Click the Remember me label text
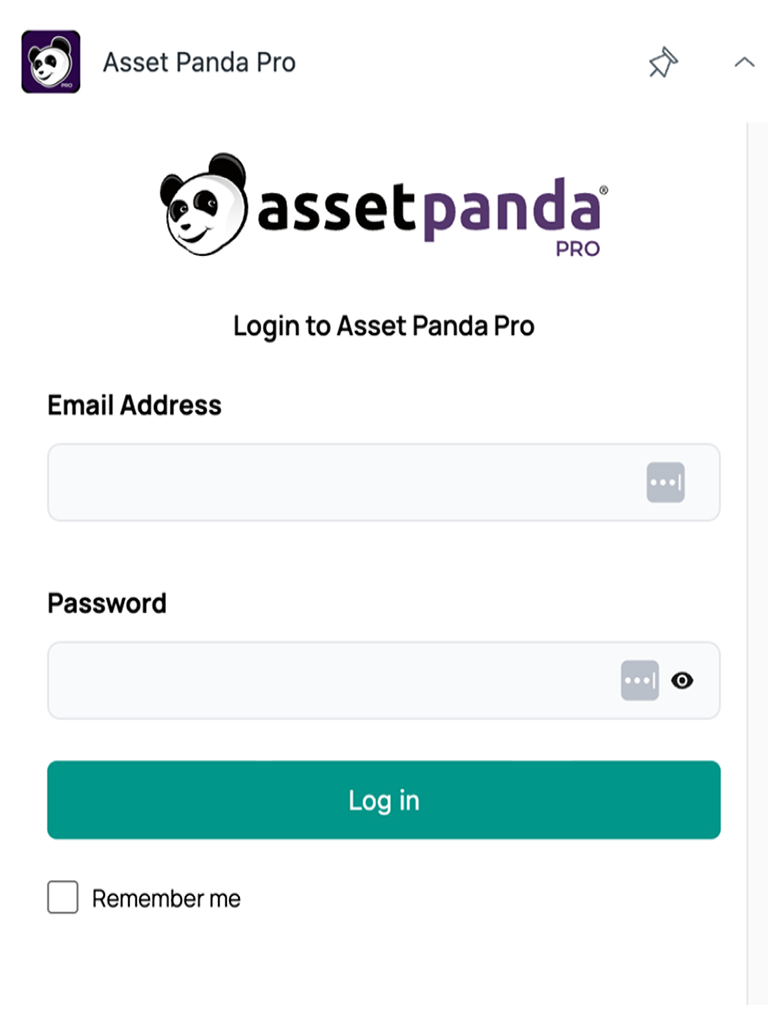 [x=166, y=899]
